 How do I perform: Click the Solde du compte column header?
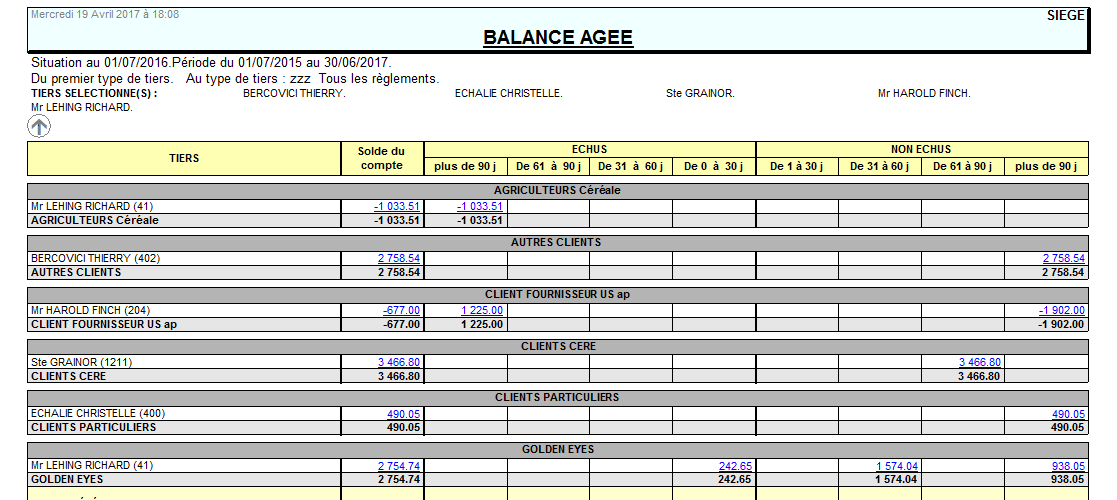click(381, 158)
